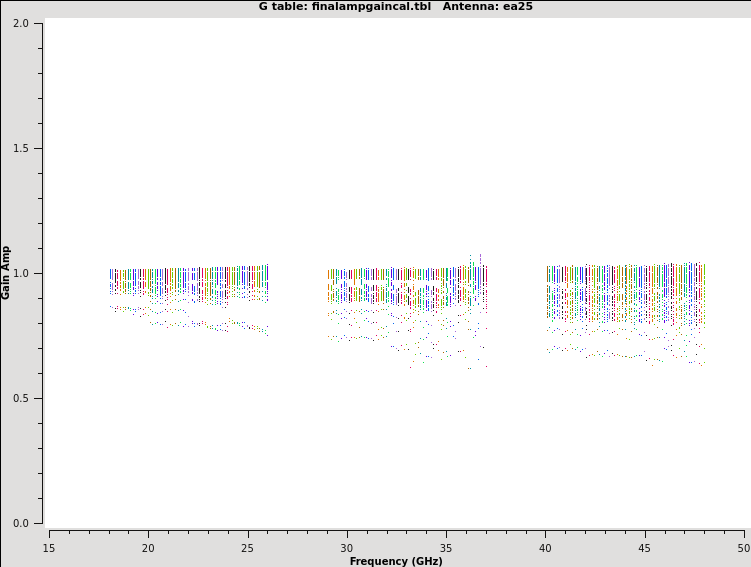The width and height of the screenshot is (751, 567).
Task: Select the 2.0 tick label on y-axis
Action: (20, 23)
